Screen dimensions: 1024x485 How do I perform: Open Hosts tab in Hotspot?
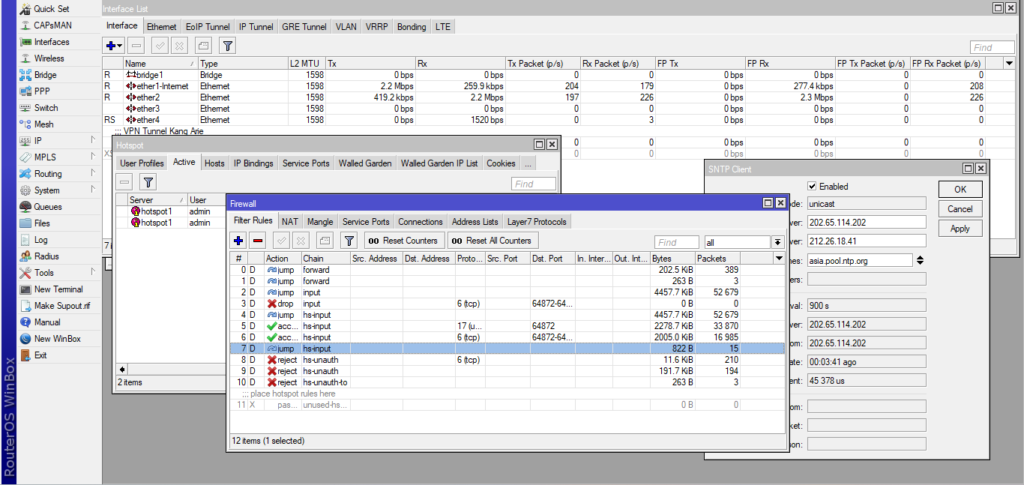tap(214, 163)
